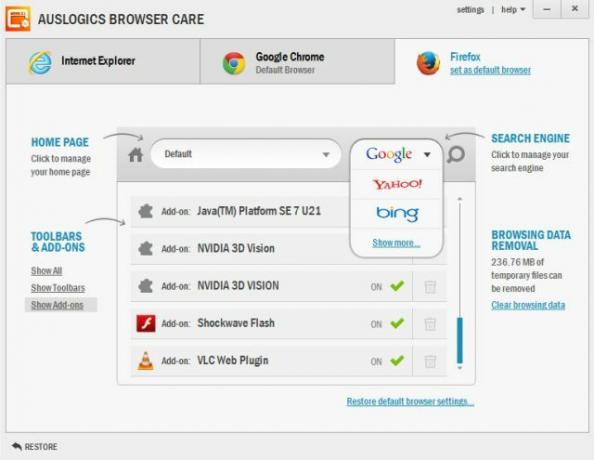Click the Shockwave Flash icon
Screen dimensions: 594x460
pos(146,323)
